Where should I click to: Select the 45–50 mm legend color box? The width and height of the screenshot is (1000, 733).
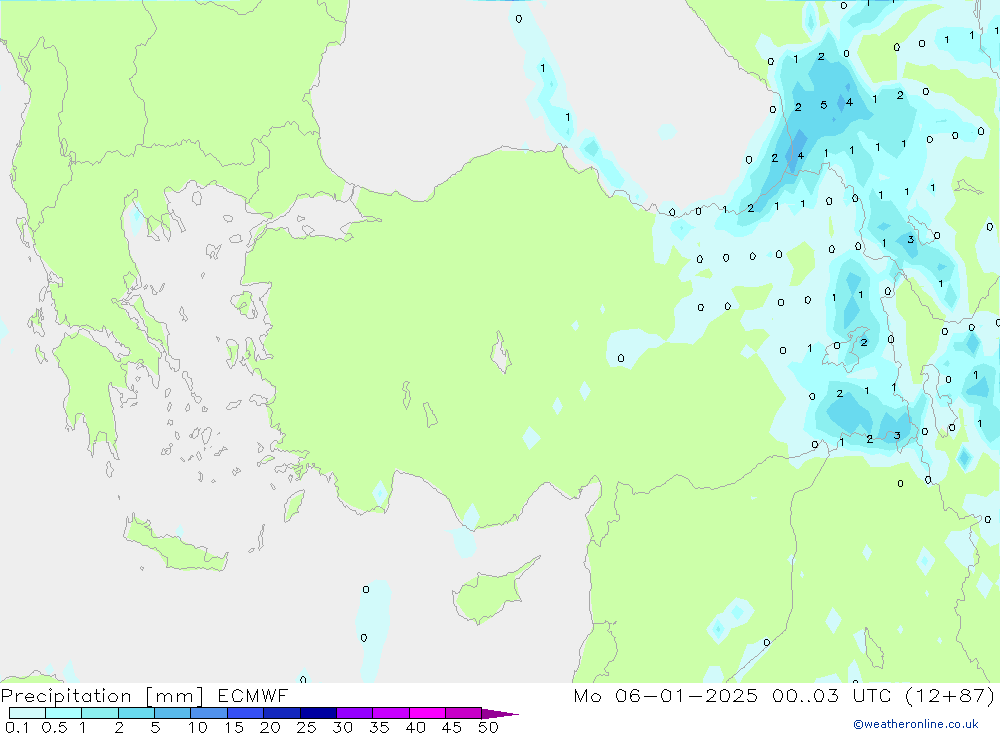pos(463,713)
